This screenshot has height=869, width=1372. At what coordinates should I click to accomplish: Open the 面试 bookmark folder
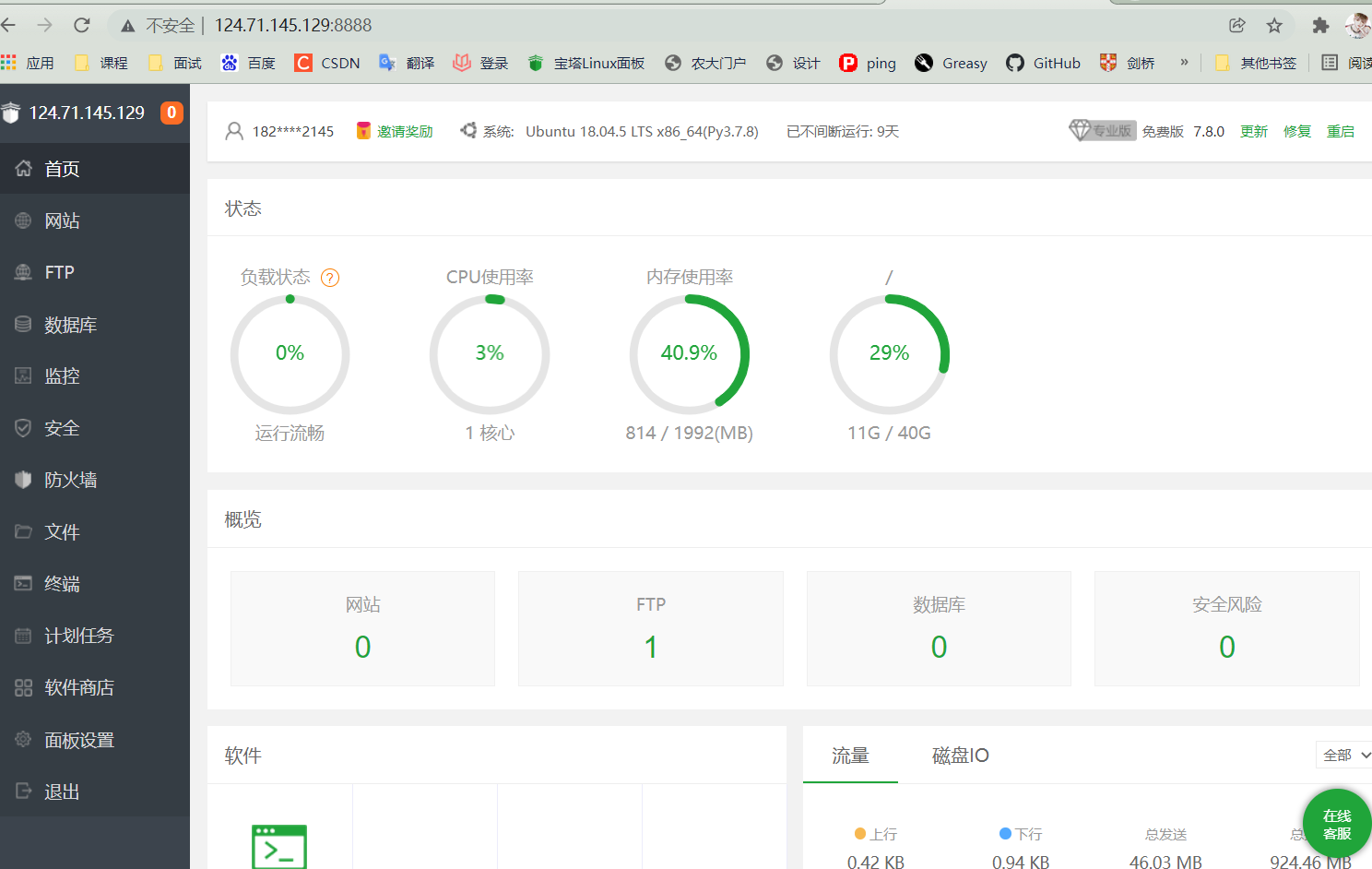coord(175,63)
